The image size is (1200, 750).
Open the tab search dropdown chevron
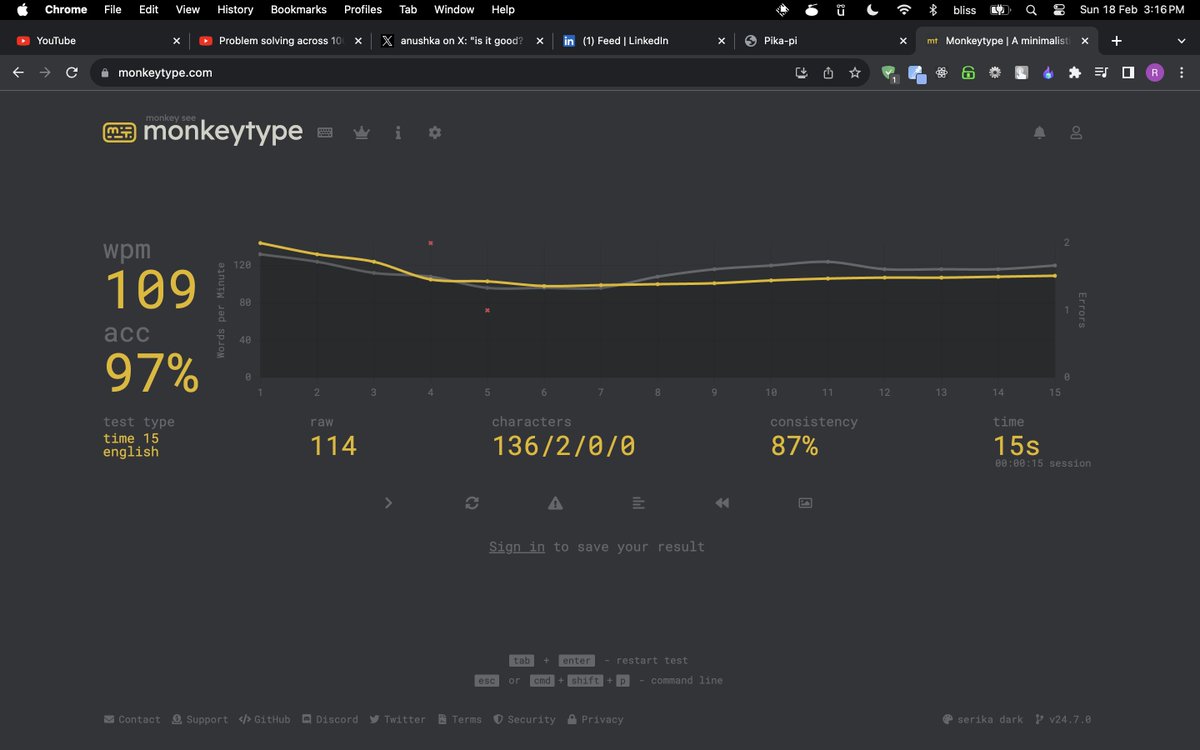click(x=1181, y=41)
